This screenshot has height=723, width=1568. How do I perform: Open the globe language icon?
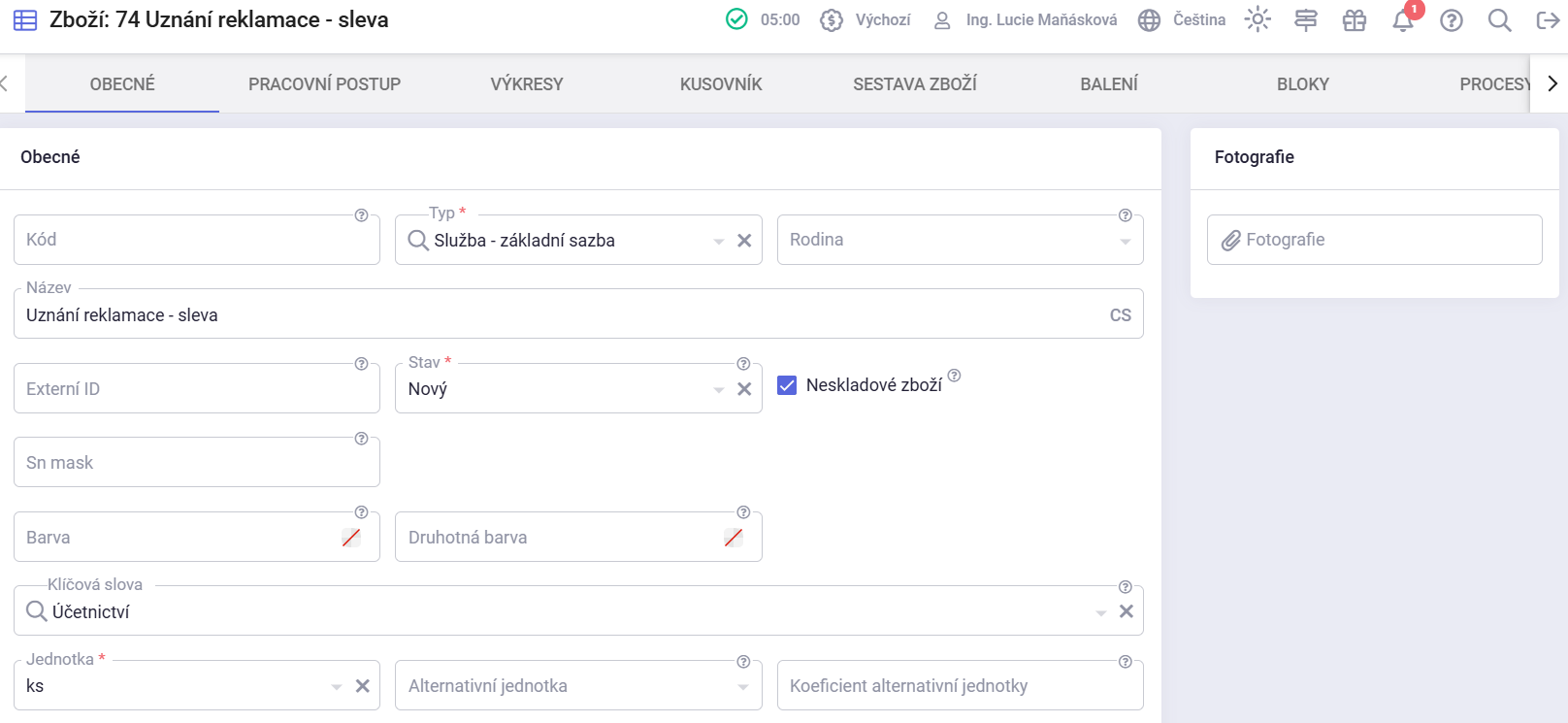[1149, 20]
